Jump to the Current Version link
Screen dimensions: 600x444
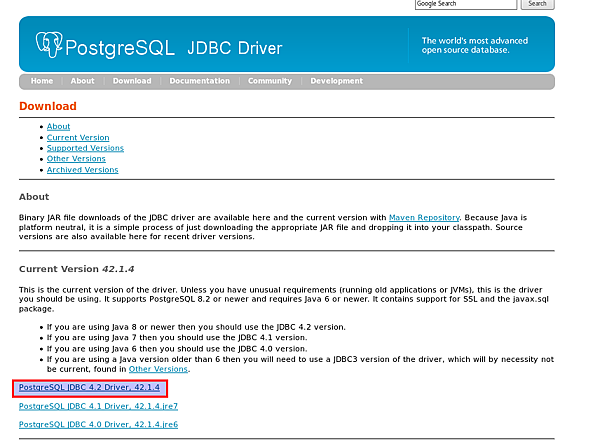[78, 137]
